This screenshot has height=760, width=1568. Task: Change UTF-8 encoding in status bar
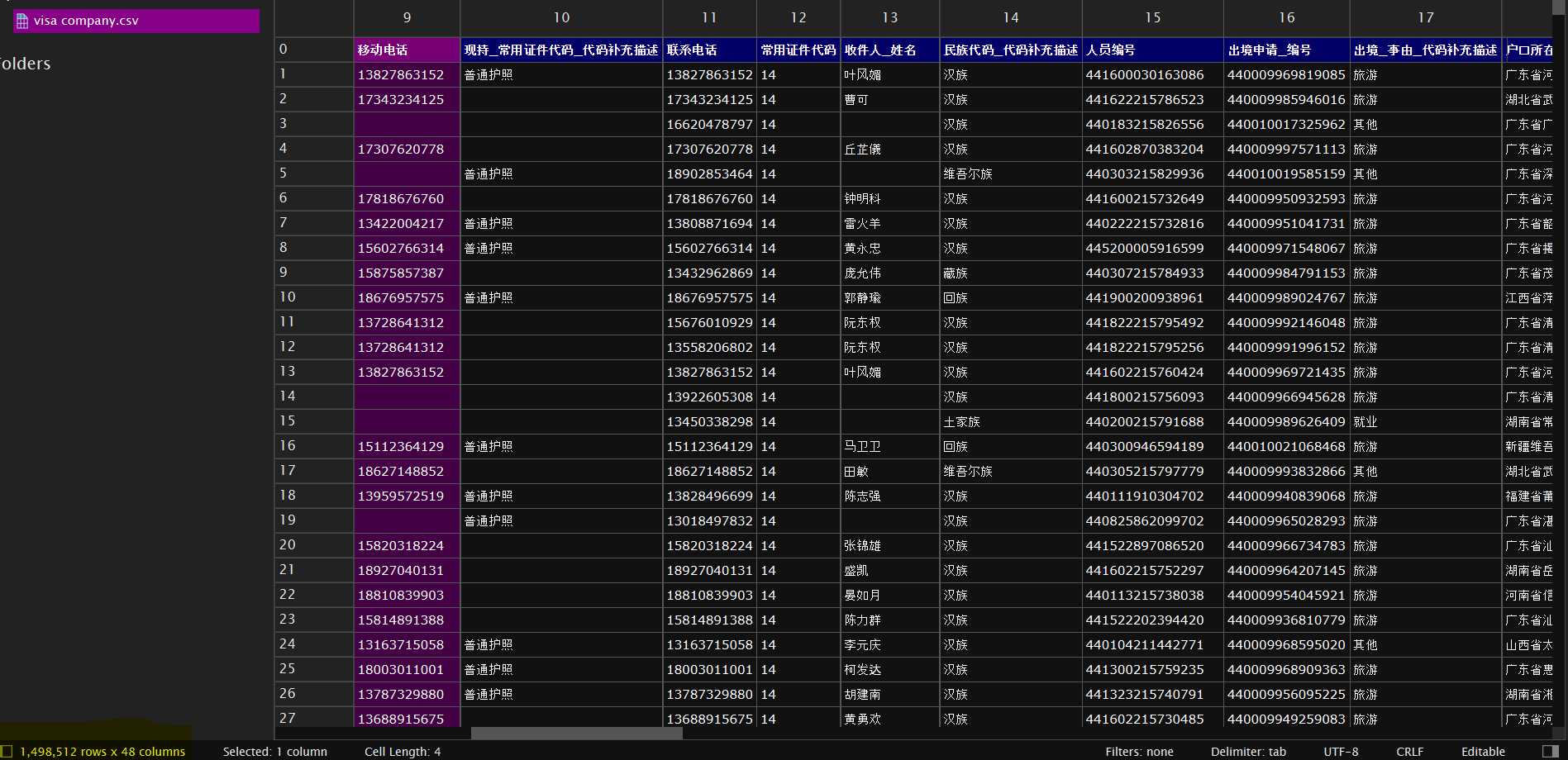(1341, 752)
